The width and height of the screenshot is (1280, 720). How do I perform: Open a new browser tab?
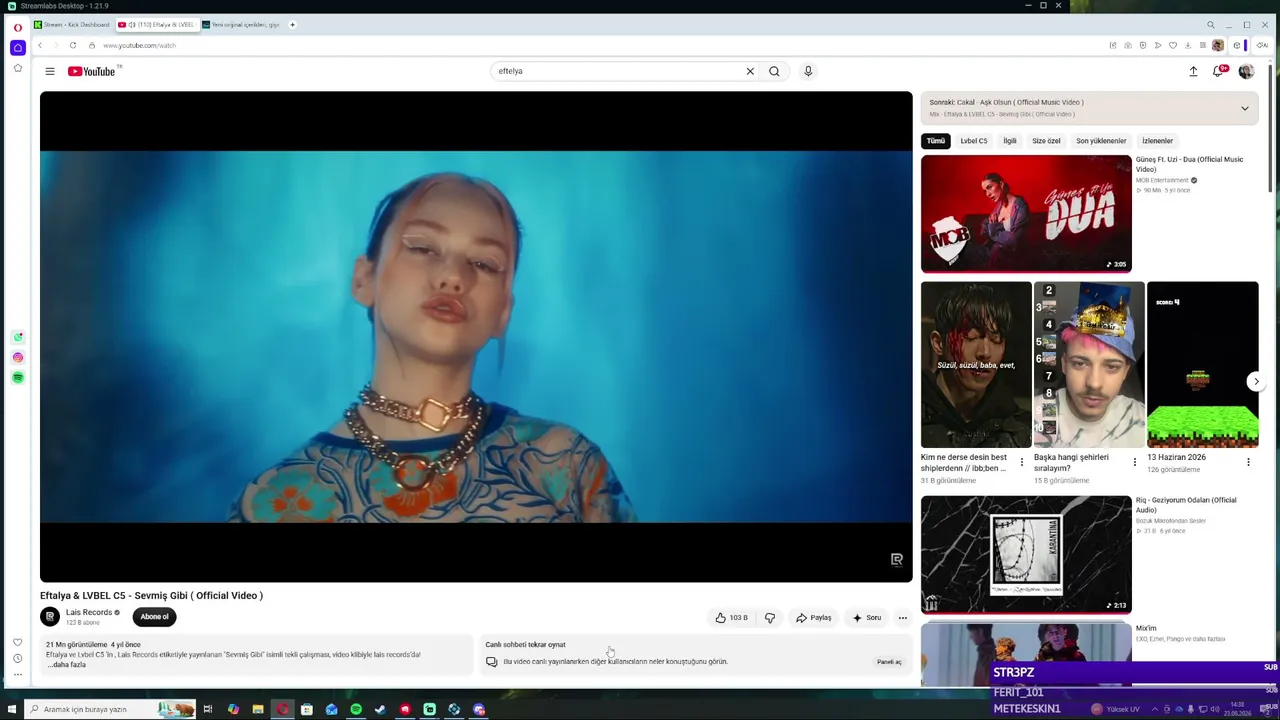click(292, 25)
